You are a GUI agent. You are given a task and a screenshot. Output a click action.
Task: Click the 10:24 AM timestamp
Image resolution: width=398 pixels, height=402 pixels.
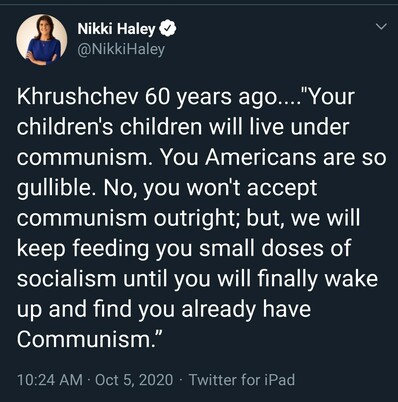tap(50, 380)
